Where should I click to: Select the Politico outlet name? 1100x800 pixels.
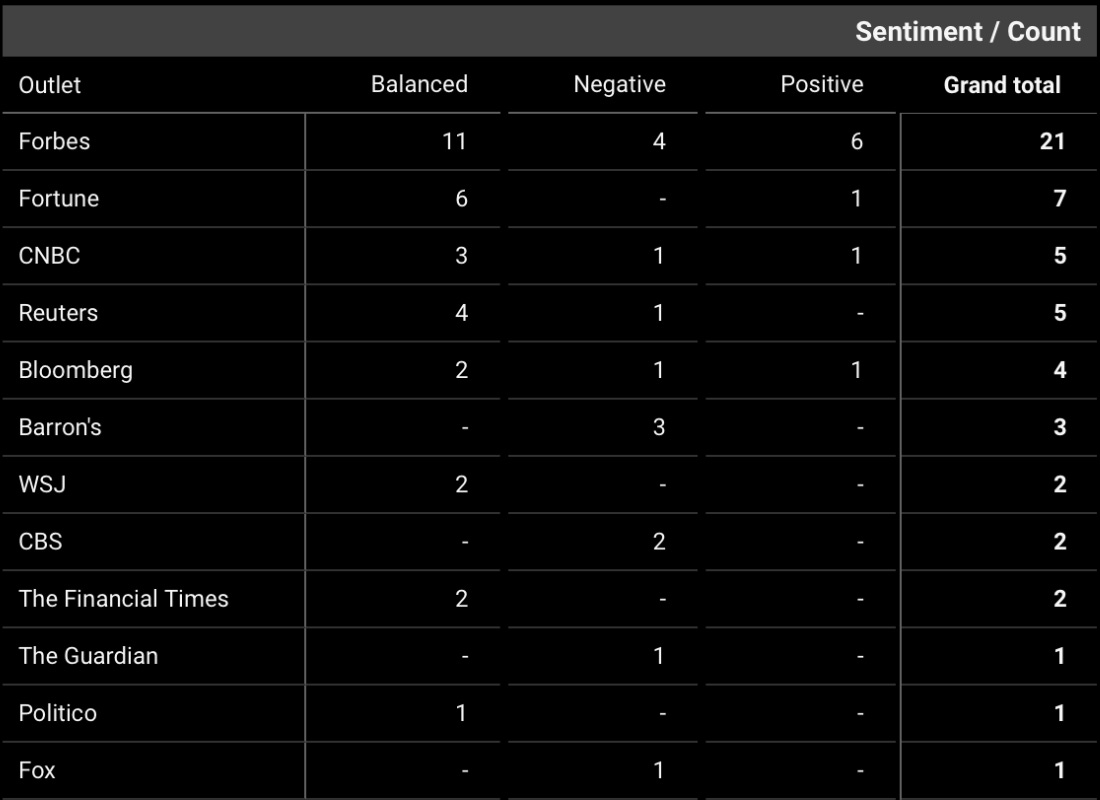tap(57, 713)
